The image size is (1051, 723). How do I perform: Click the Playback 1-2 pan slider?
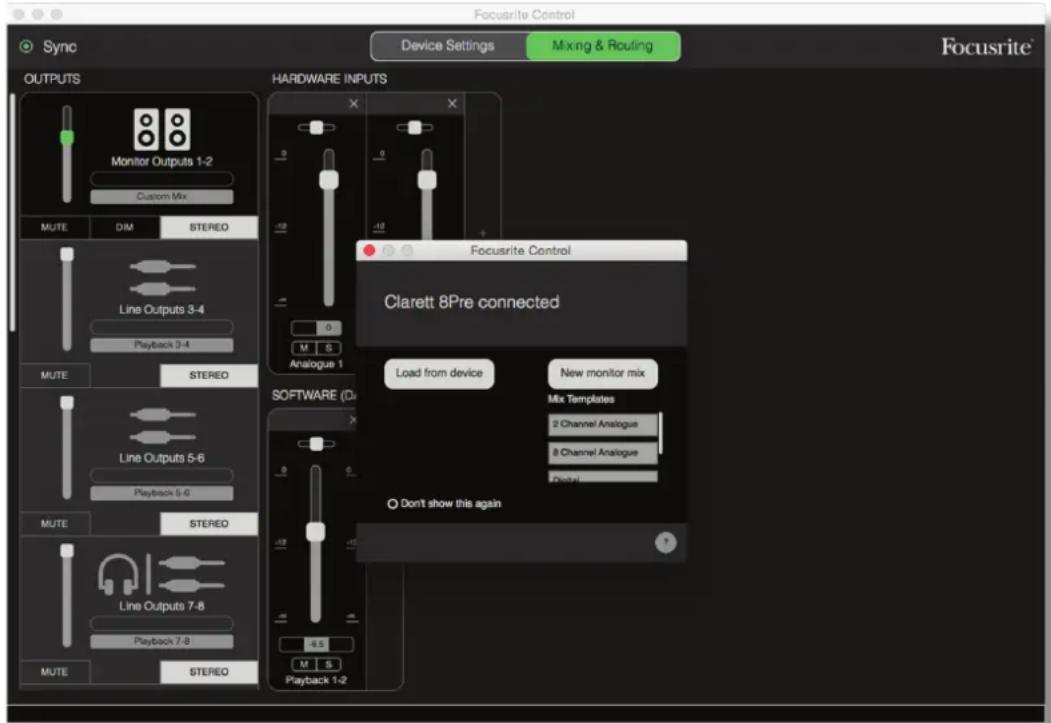click(316, 444)
